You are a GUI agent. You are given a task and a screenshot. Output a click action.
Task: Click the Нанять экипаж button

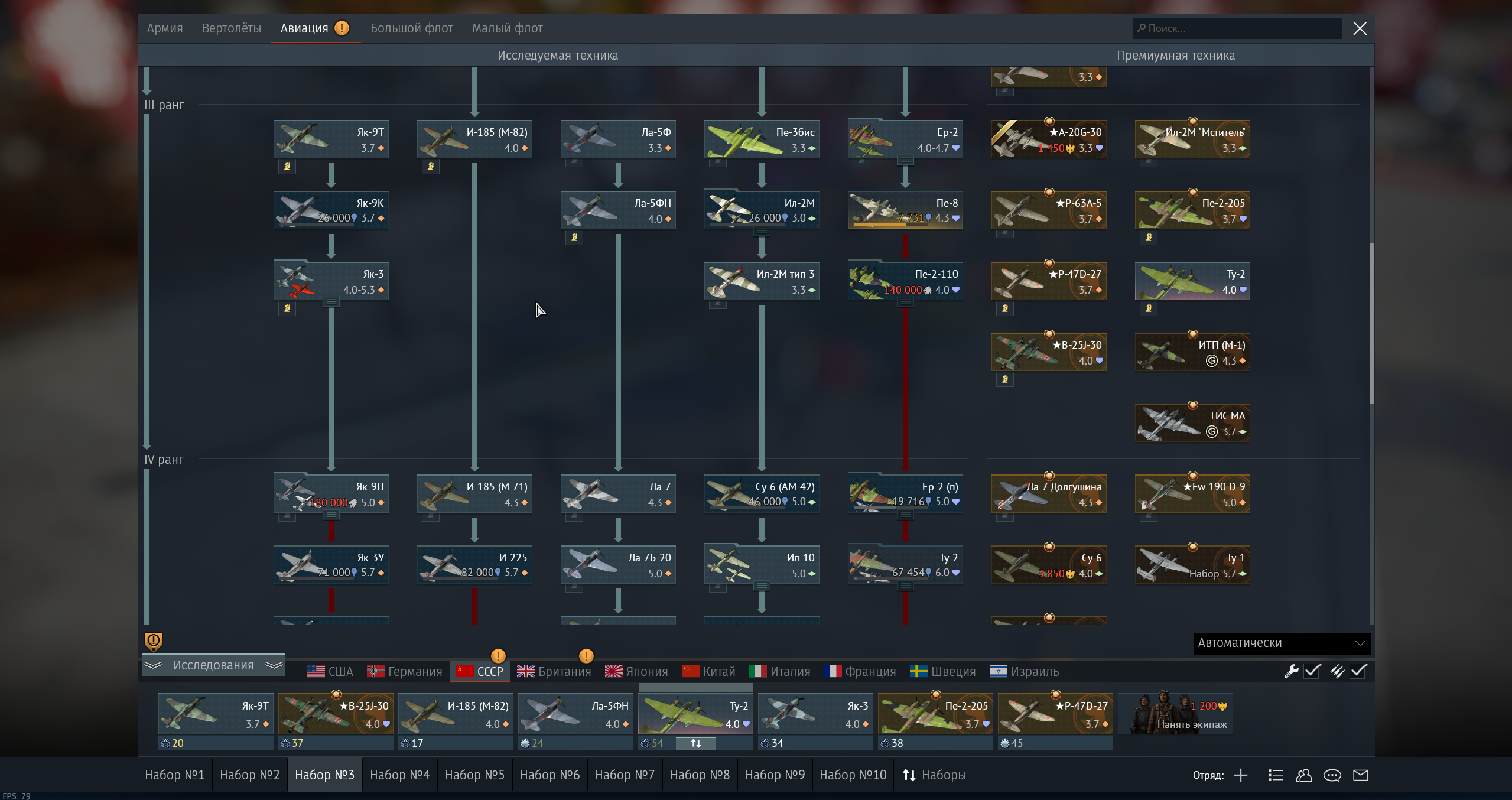pos(1176,714)
